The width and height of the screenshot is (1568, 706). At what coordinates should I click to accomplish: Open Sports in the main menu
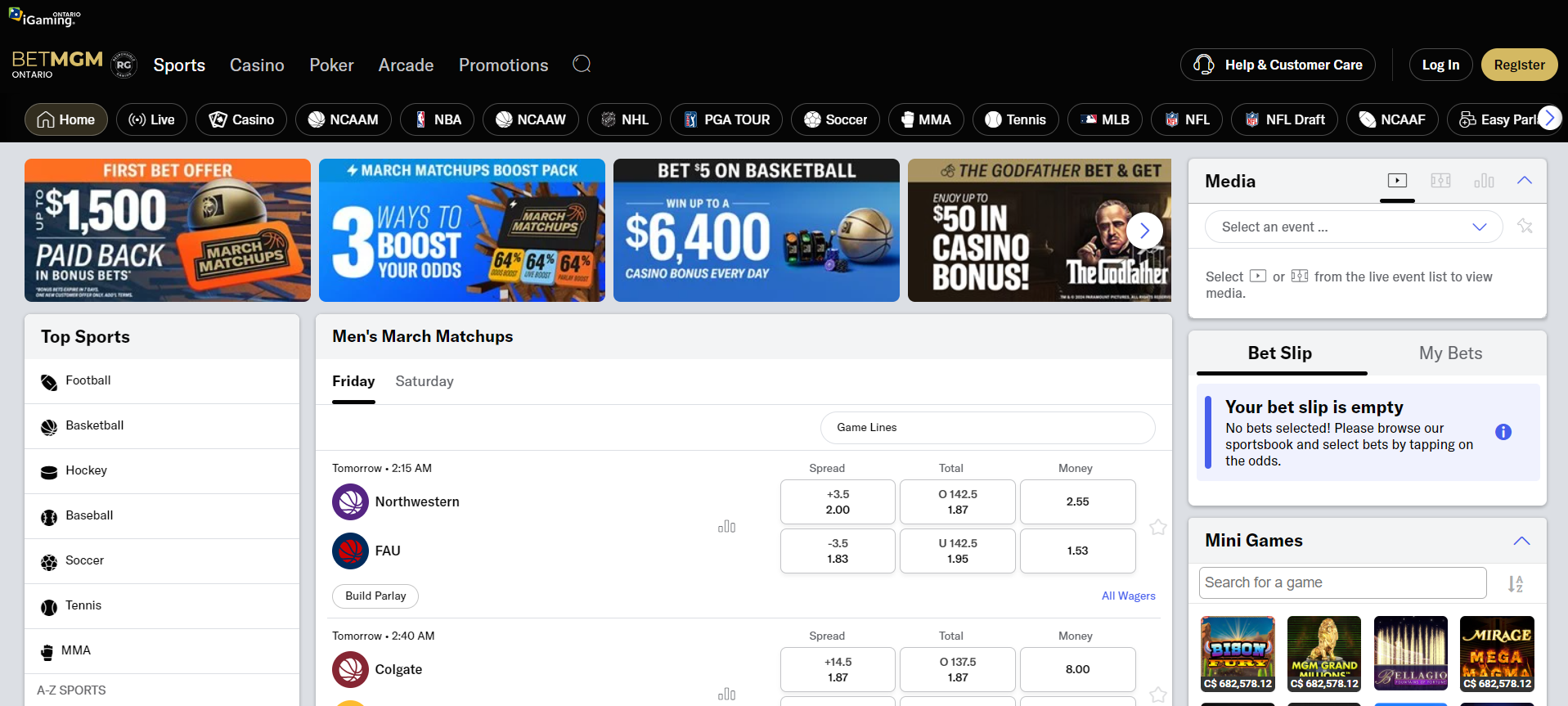click(x=179, y=65)
